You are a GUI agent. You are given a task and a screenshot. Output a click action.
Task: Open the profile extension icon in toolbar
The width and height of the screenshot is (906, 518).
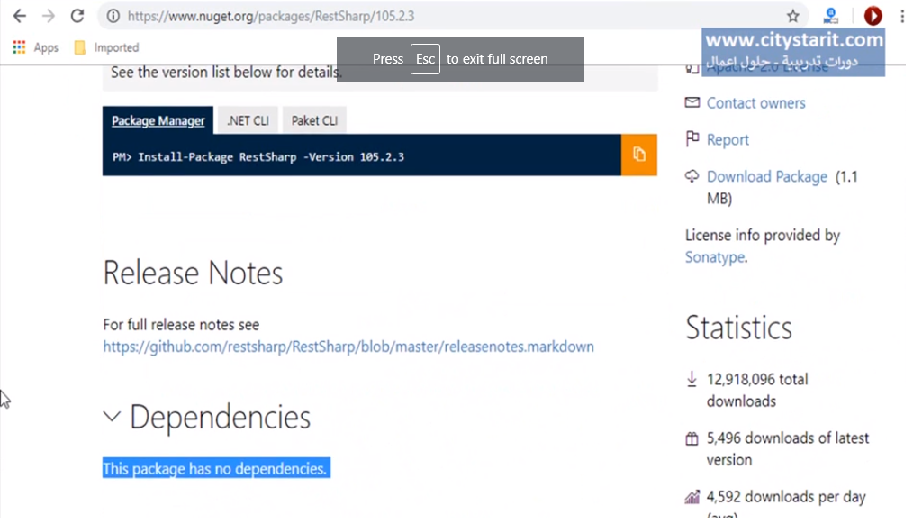831,16
